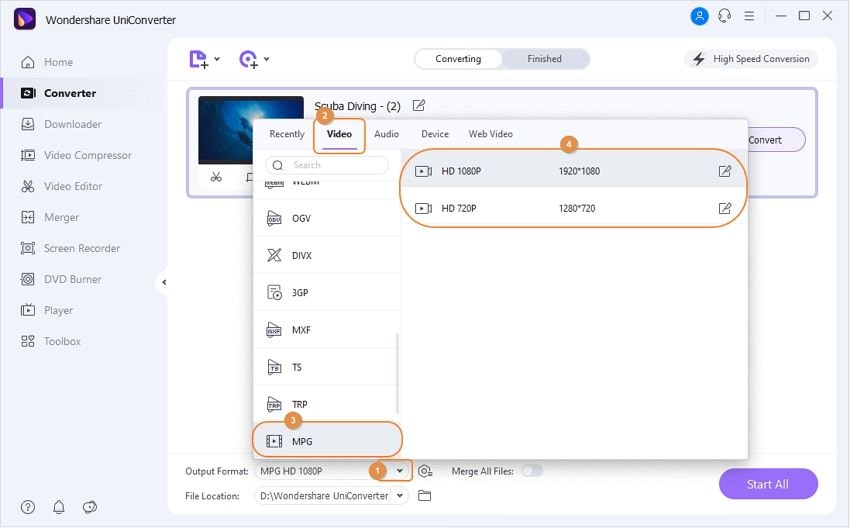
Task: Click the format Search field
Action: pyautogui.click(x=327, y=165)
